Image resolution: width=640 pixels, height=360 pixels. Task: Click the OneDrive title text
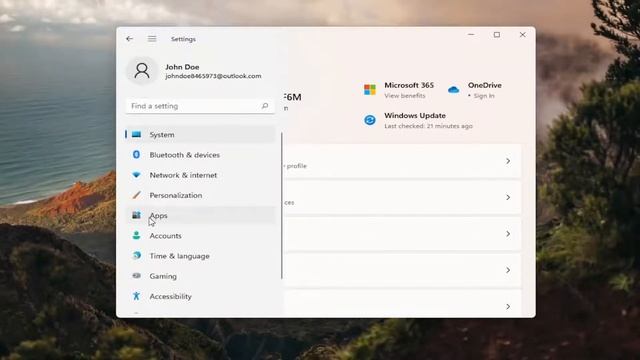click(484, 85)
